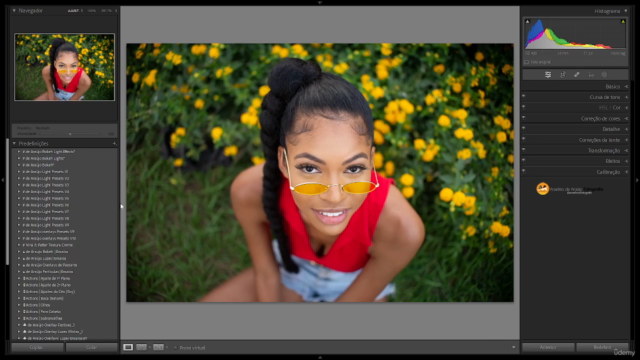The width and height of the screenshot is (640, 360).
Task: Set navigator zoom to 66.7%
Action: pyautogui.click(x=106, y=11)
